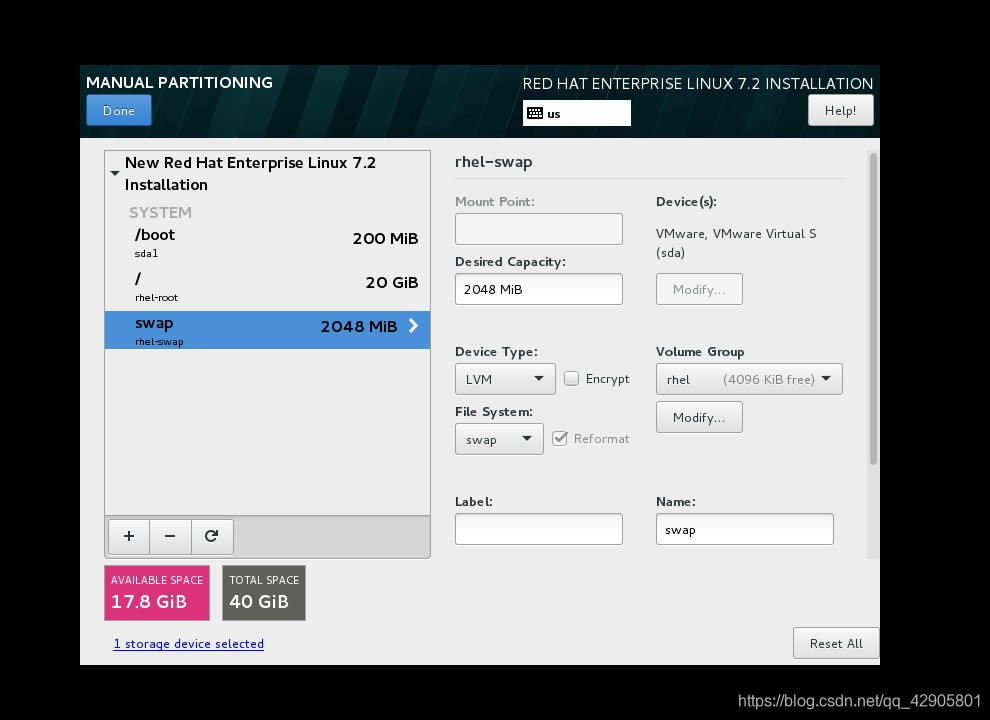The image size is (990, 720).
Task: Click the Reset All button
Action: pos(836,643)
